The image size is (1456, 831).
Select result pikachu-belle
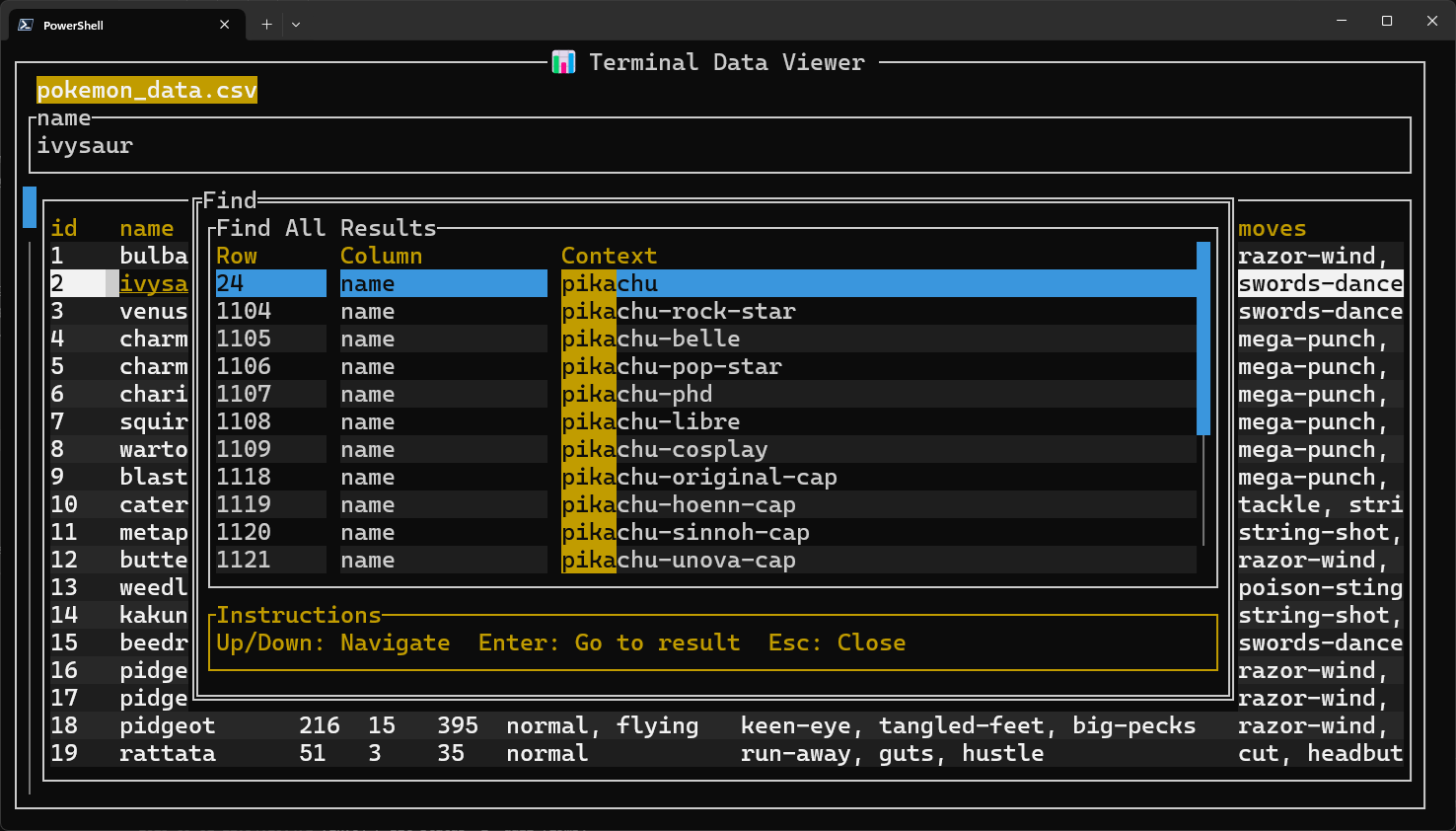[706, 339]
